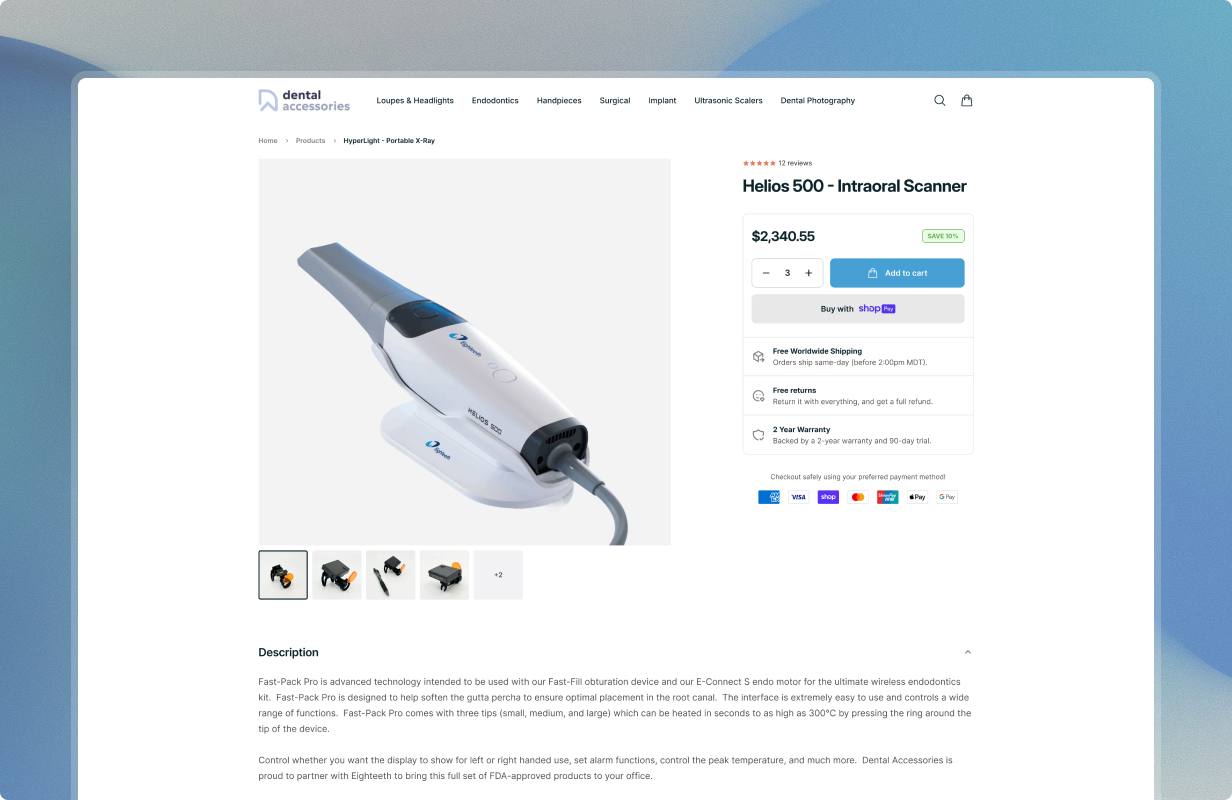This screenshot has height=800, width=1232.
Task: Show more images via +2 thumbnail
Action: point(498,575)
